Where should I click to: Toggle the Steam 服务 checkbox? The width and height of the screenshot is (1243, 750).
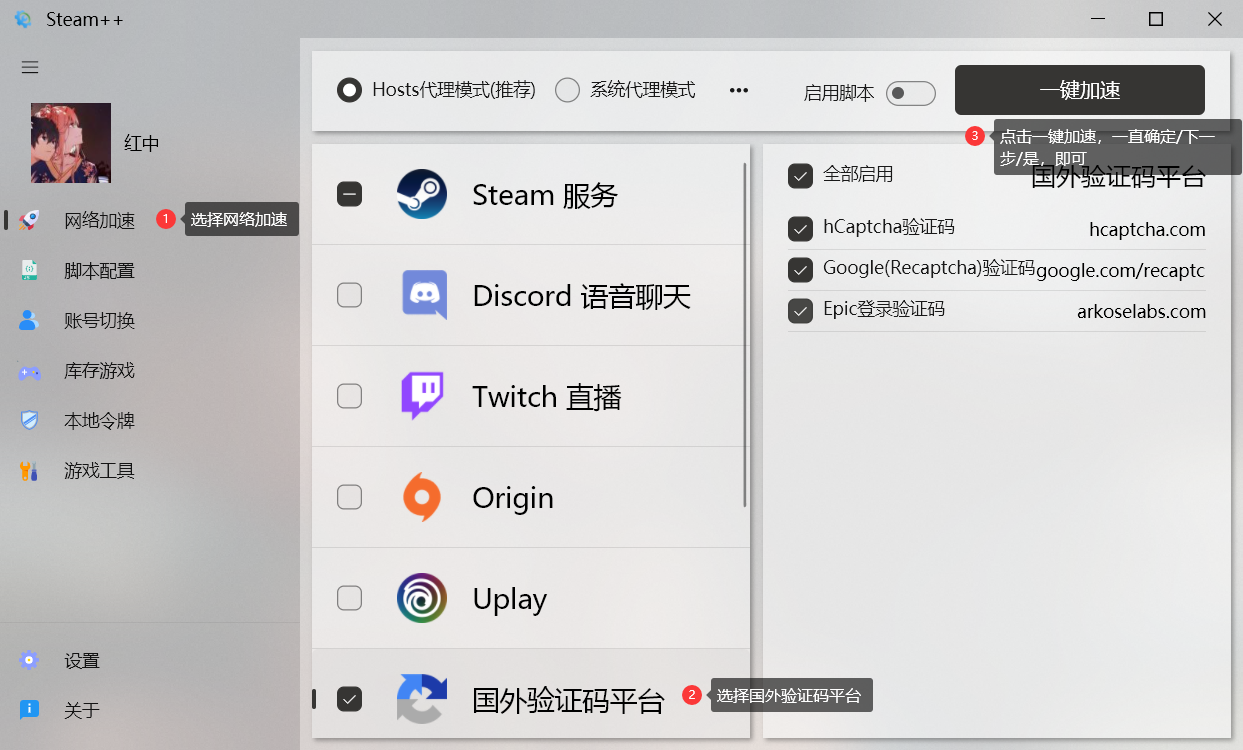[349, 194]
